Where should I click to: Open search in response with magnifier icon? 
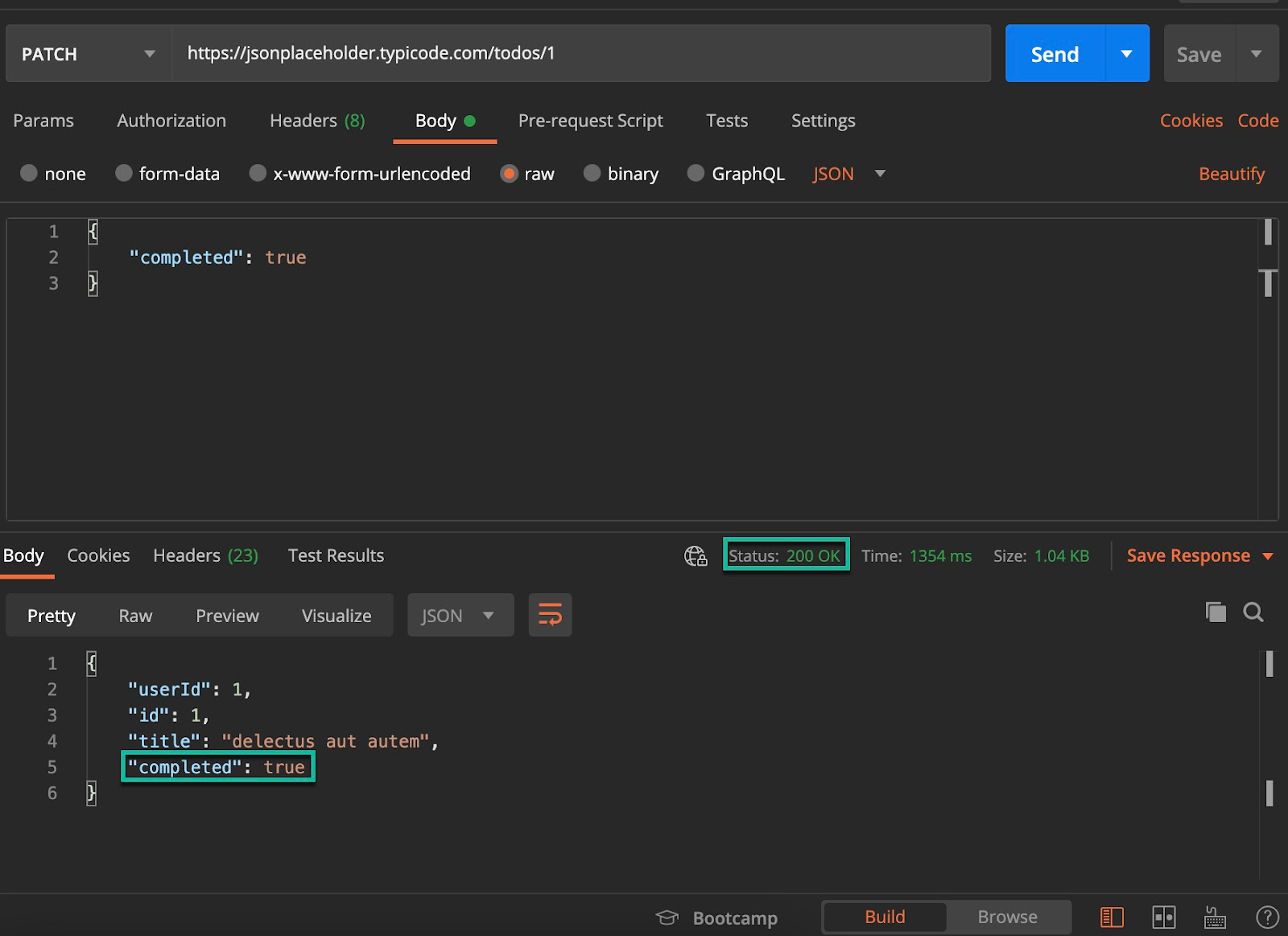pos(1253,612)
